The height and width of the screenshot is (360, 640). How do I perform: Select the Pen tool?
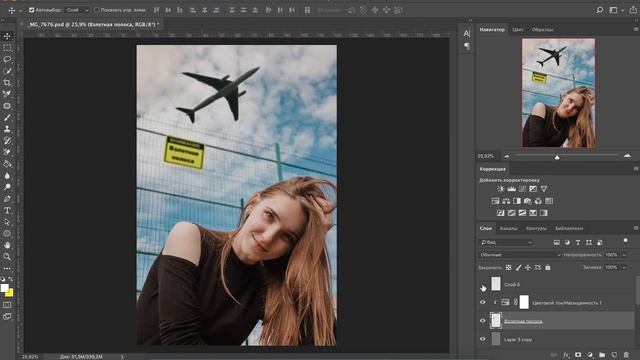[x=7, y=199]
